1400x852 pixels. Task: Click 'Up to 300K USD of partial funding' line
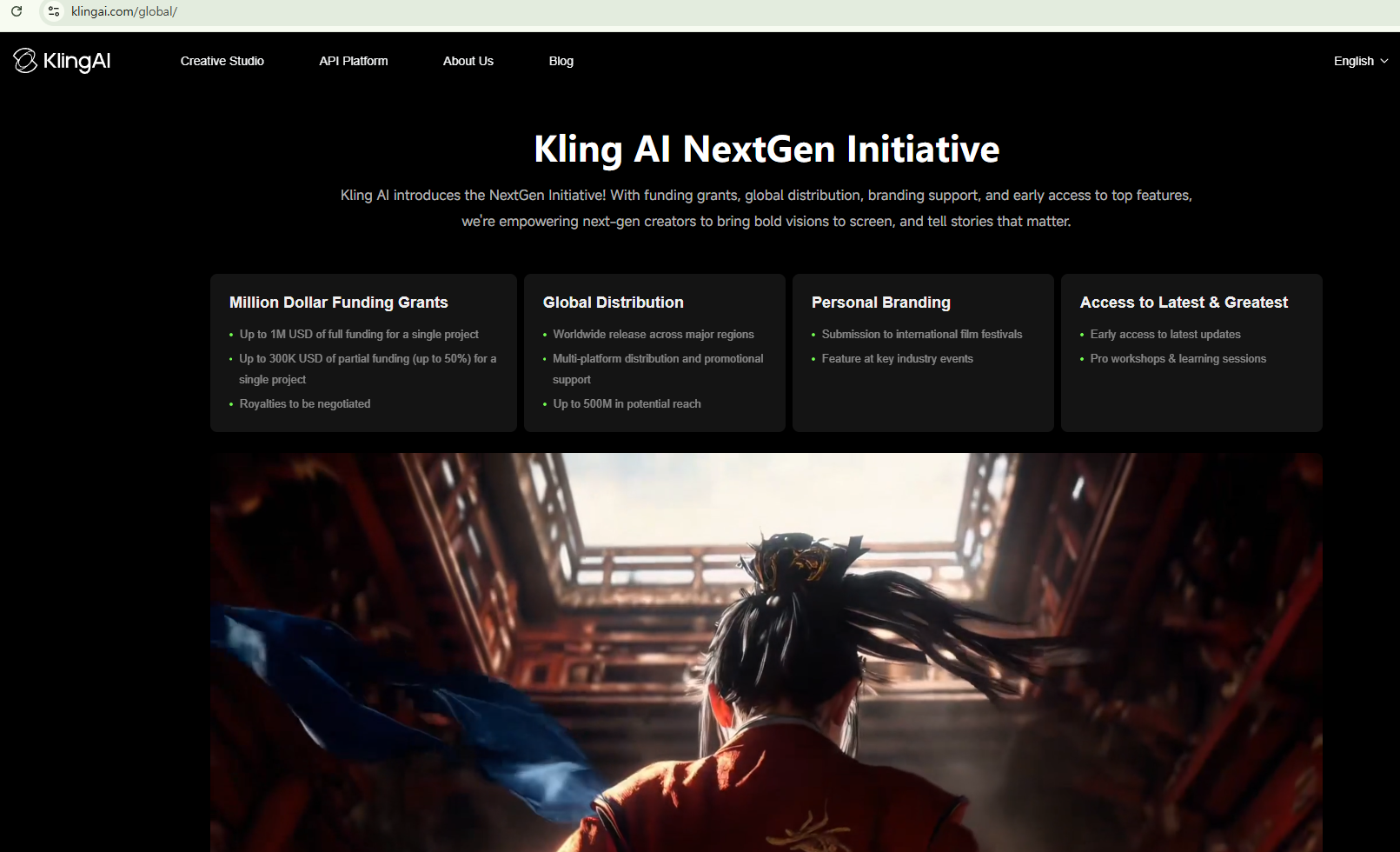tap(368, 369)
